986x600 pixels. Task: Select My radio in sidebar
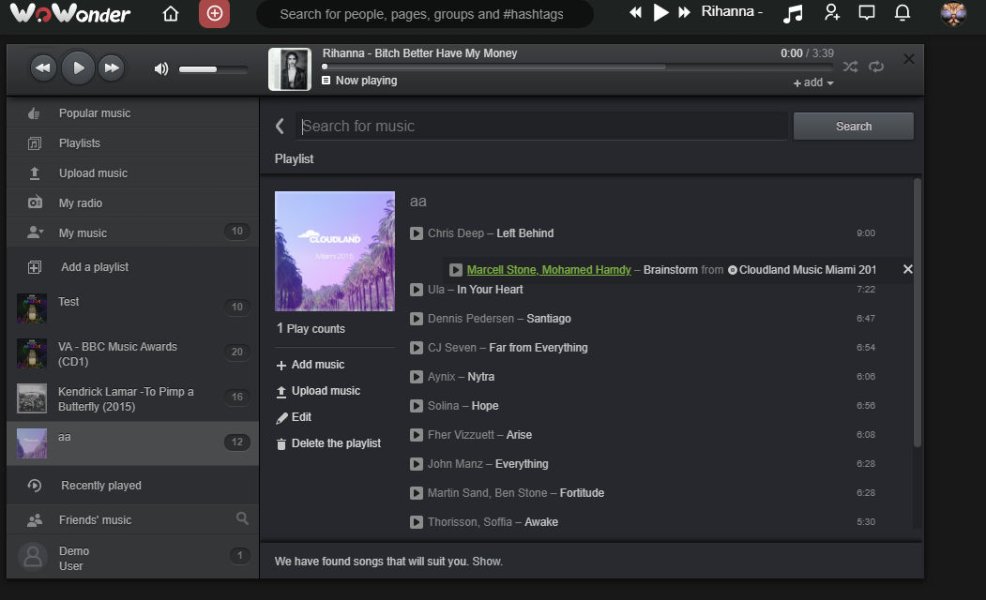click(80, 203)
